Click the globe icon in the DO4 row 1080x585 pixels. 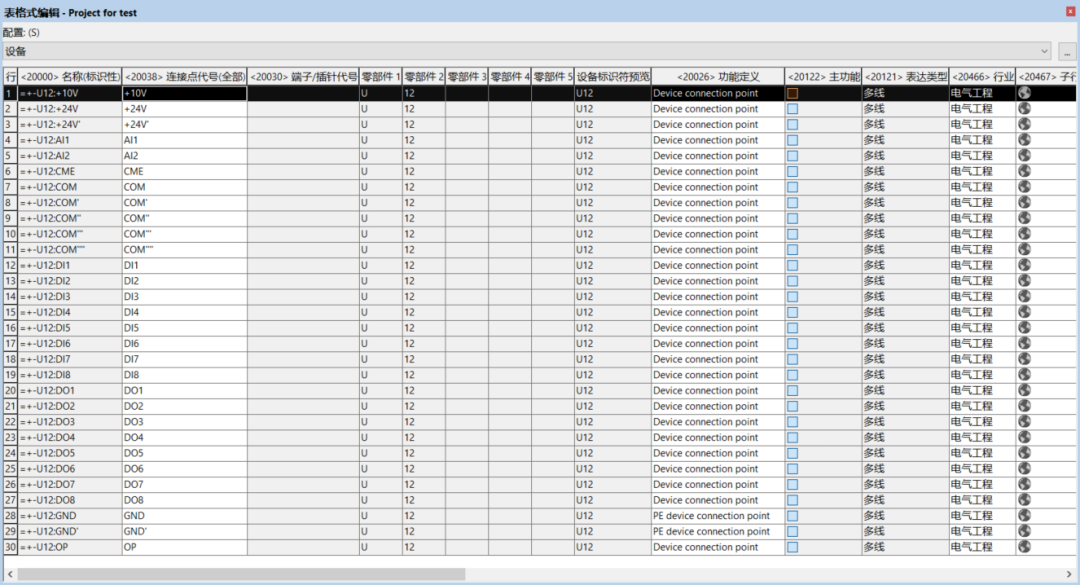point(1024,437)
